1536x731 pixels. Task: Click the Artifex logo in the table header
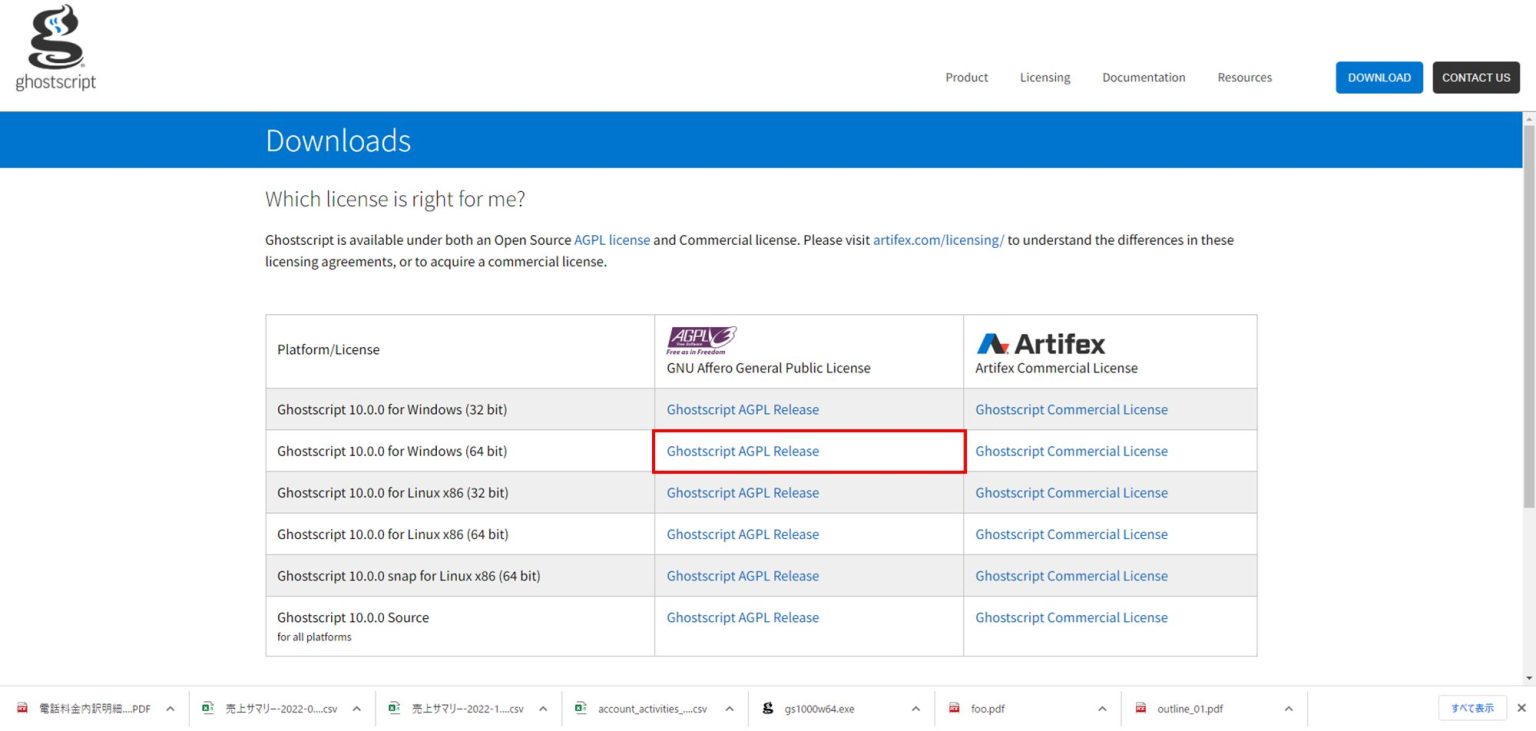(1040, 344)
